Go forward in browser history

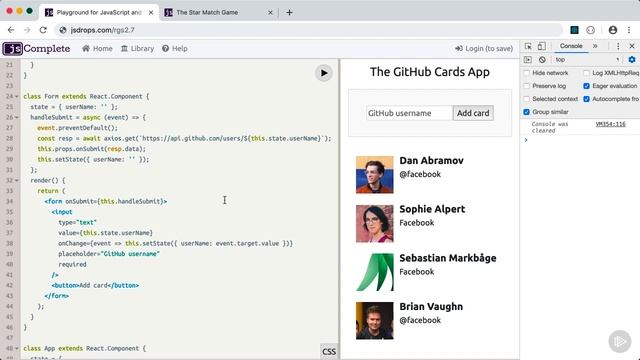click(27, 30)
